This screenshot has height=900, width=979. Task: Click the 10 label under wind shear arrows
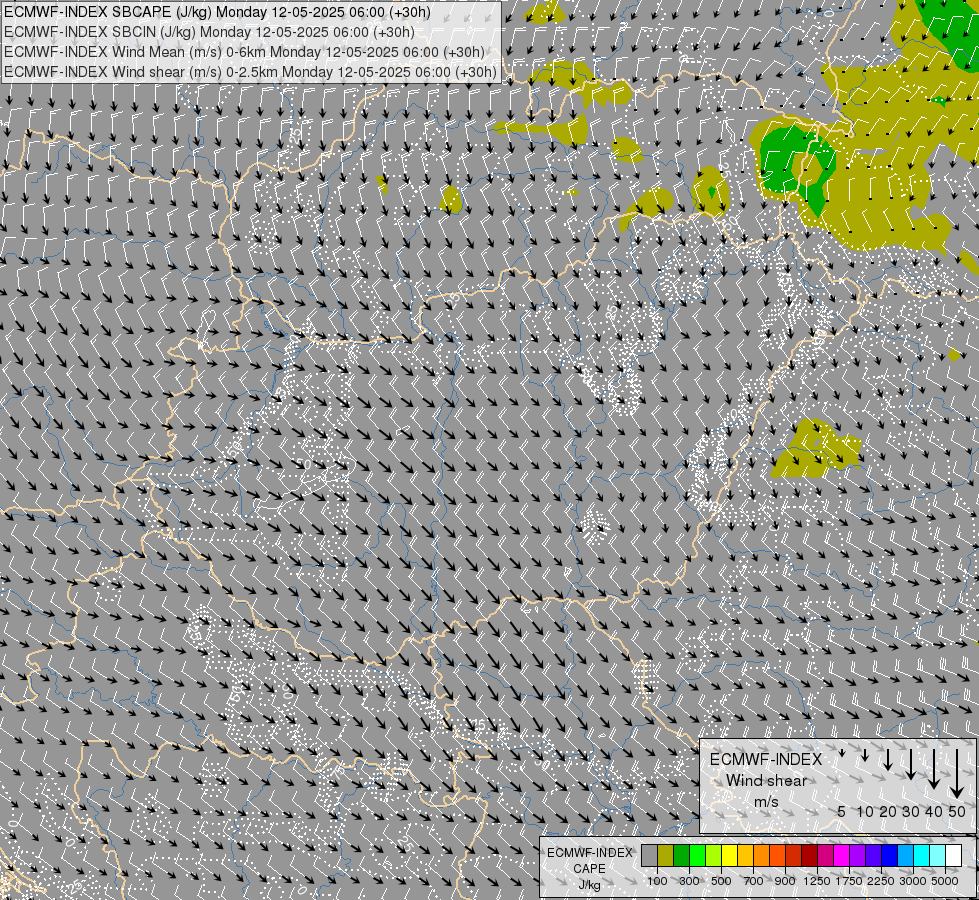(865, 811)
